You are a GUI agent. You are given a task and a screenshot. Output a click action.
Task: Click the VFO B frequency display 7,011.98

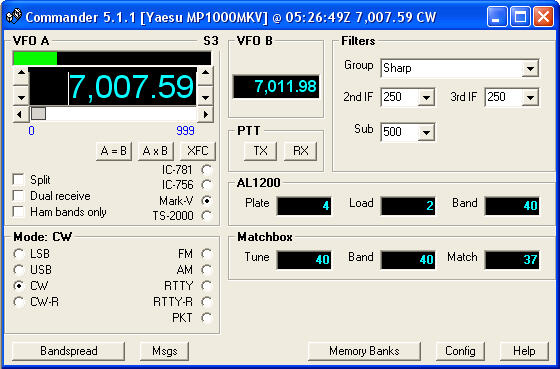(276, 86)
